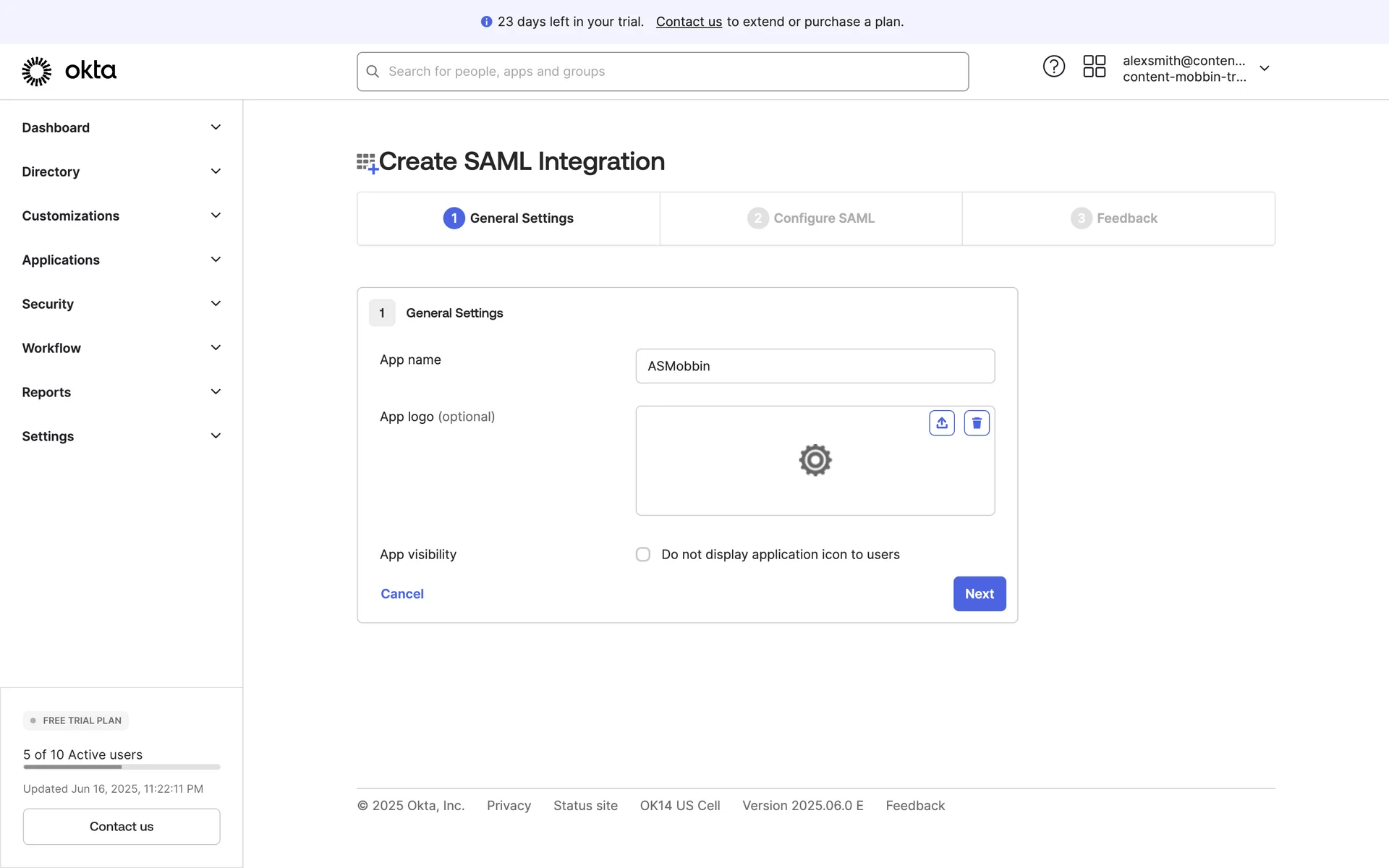Screen dimensions: 1389x868
Task: Click the upload logo icon
Action: click(941, 423)
